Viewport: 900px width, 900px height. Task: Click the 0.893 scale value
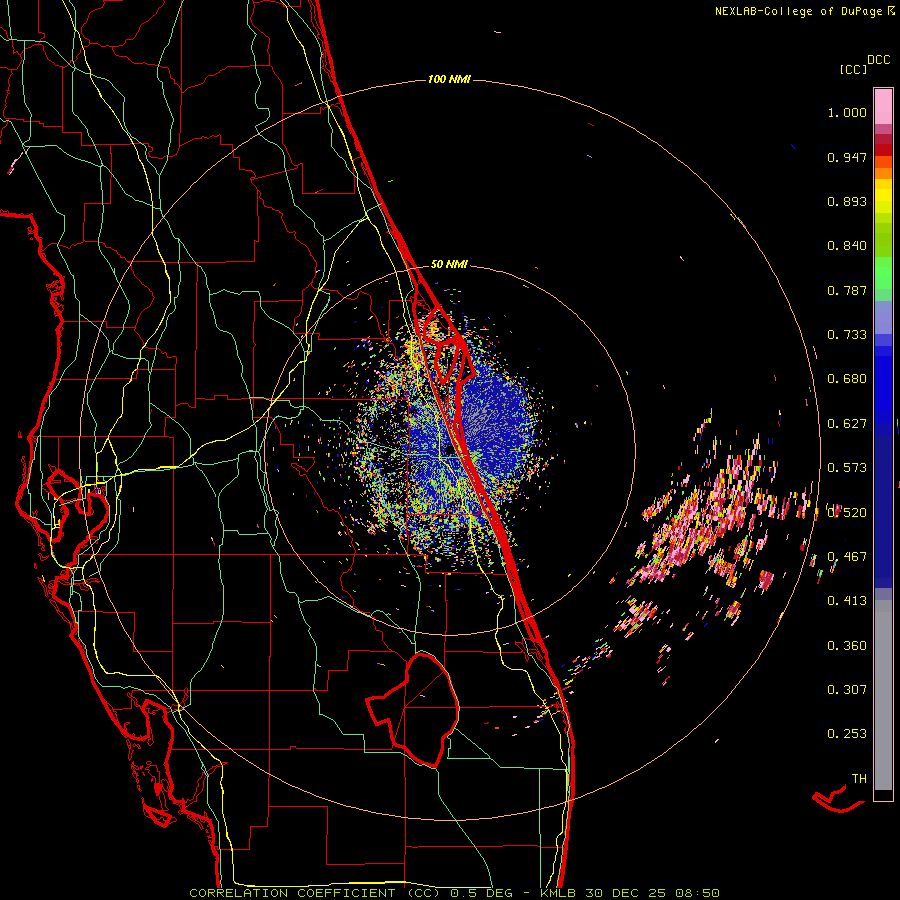(847, 201)
